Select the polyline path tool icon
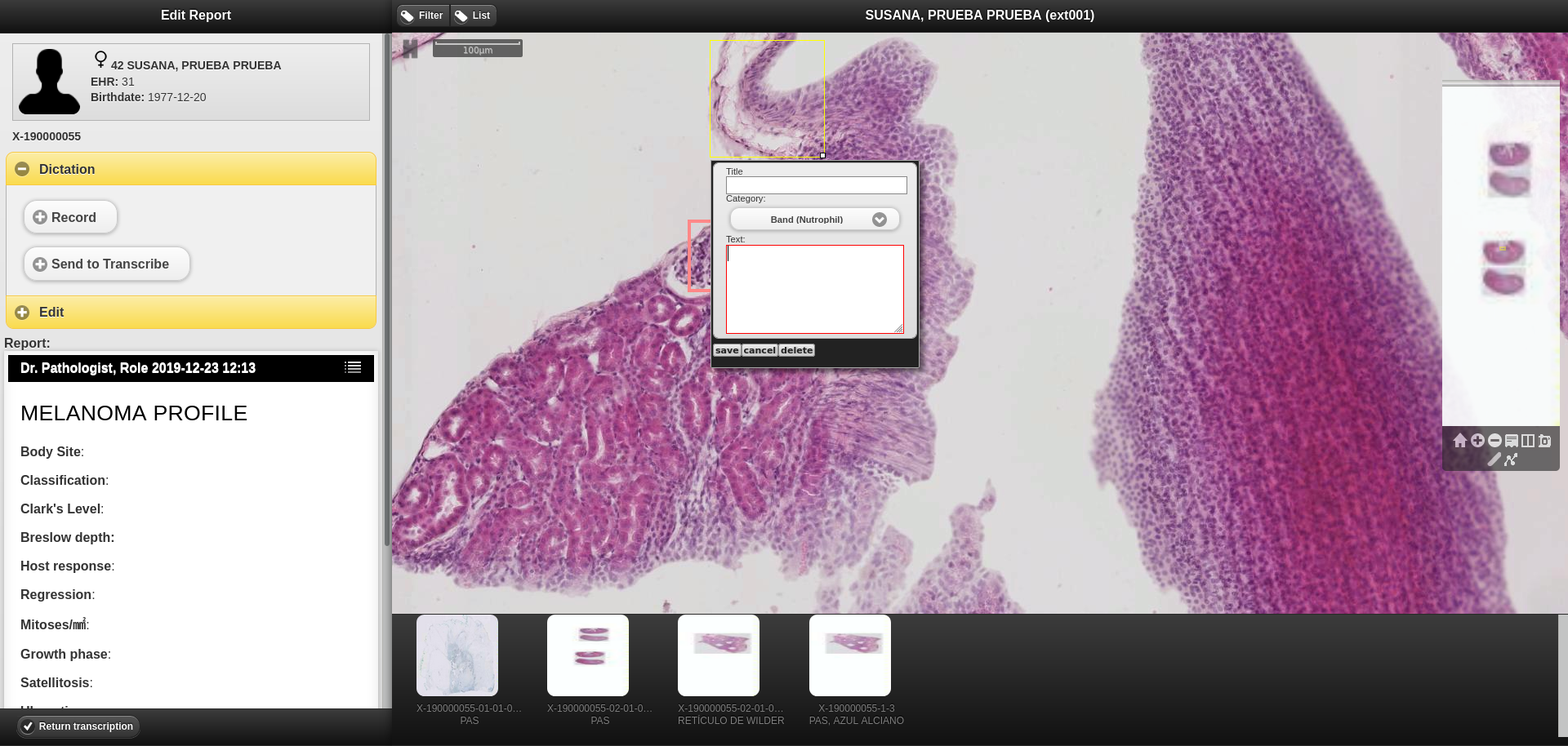 coord(1511,460)
